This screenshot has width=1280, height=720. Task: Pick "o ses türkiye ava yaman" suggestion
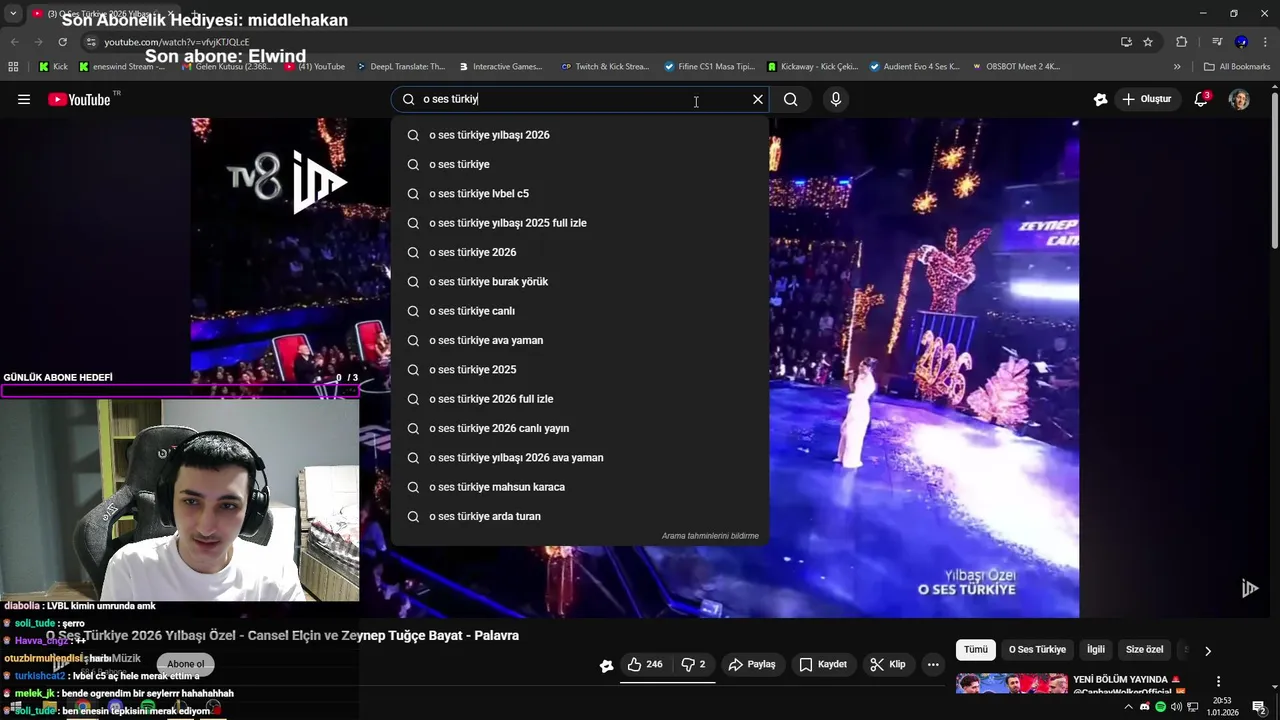point(580,340)
